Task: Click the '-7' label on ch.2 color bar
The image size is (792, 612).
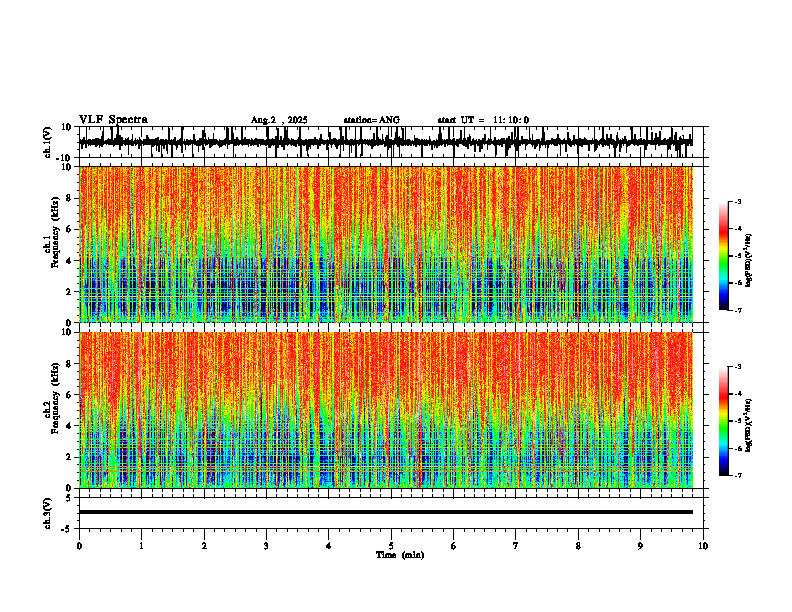Action: click(738, 475)
